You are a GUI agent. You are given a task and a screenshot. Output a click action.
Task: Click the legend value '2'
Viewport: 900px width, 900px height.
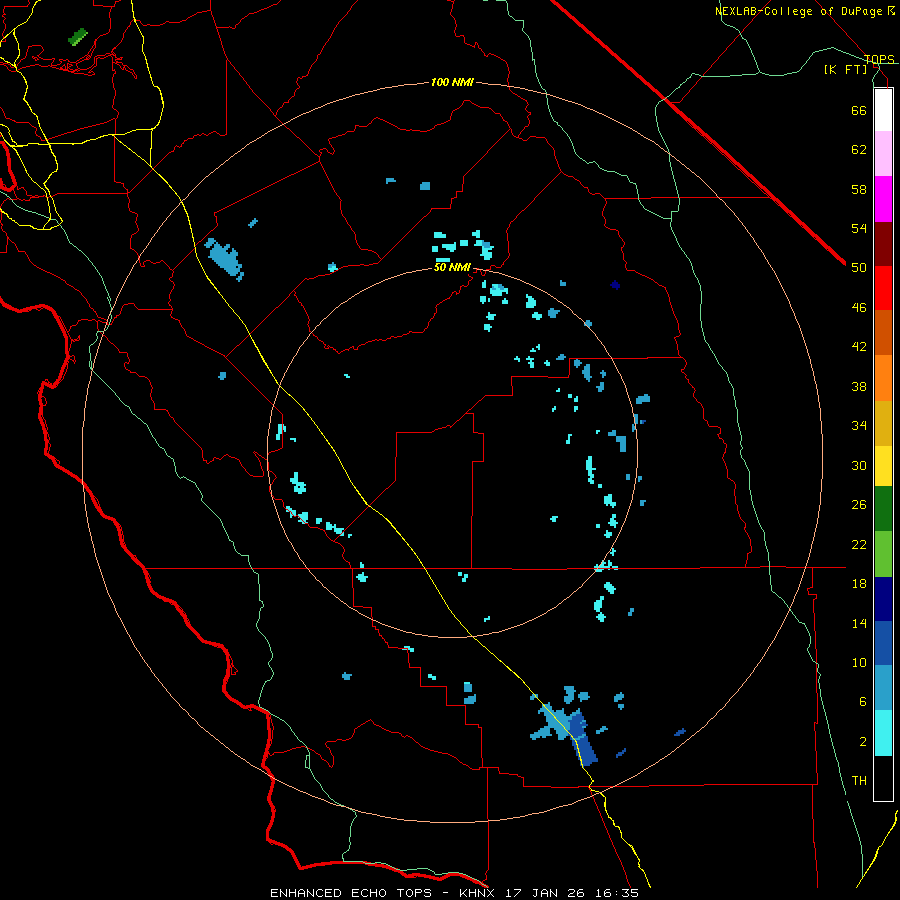click(x=863, y=742)
